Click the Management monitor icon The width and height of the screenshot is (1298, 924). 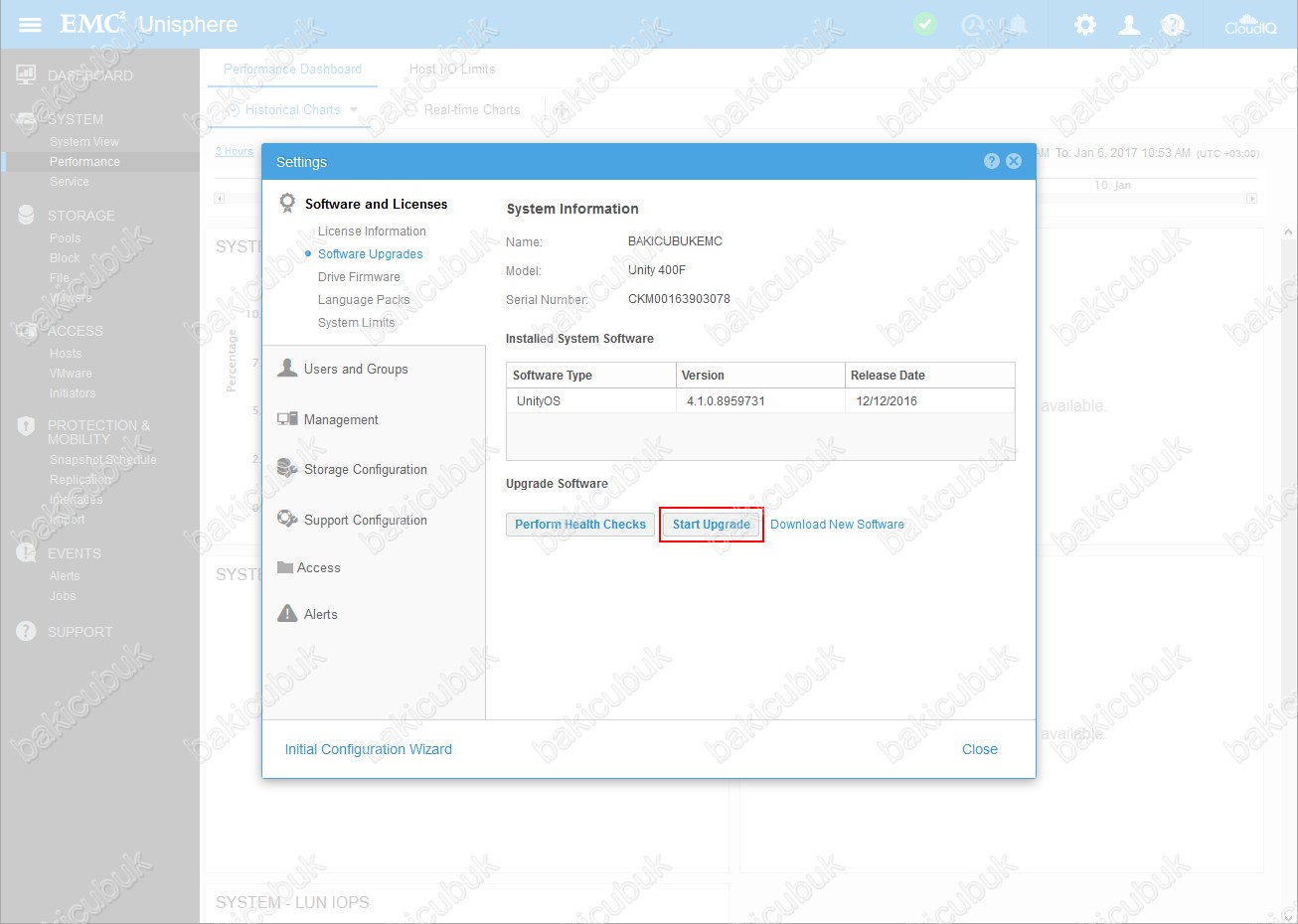(x=287, y=419)
